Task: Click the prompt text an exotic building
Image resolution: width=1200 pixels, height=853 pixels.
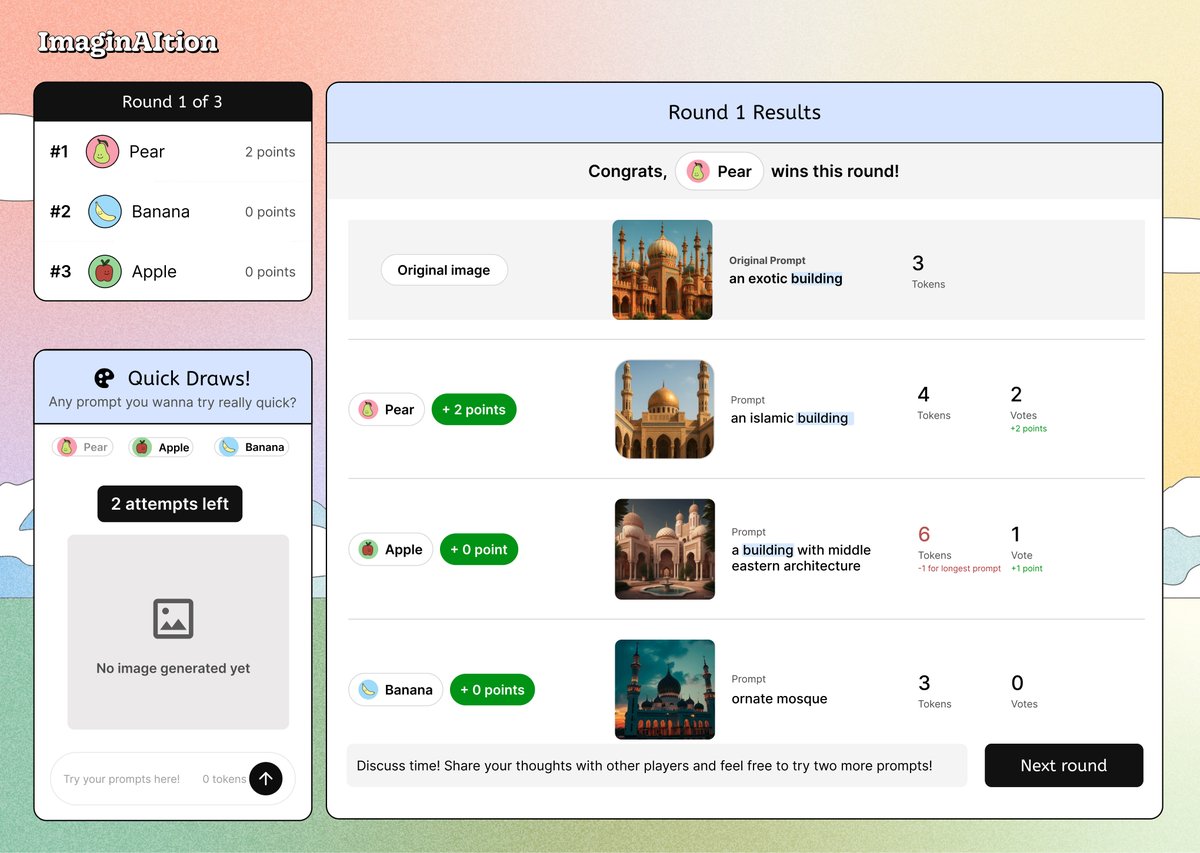Action: [786, 279]
